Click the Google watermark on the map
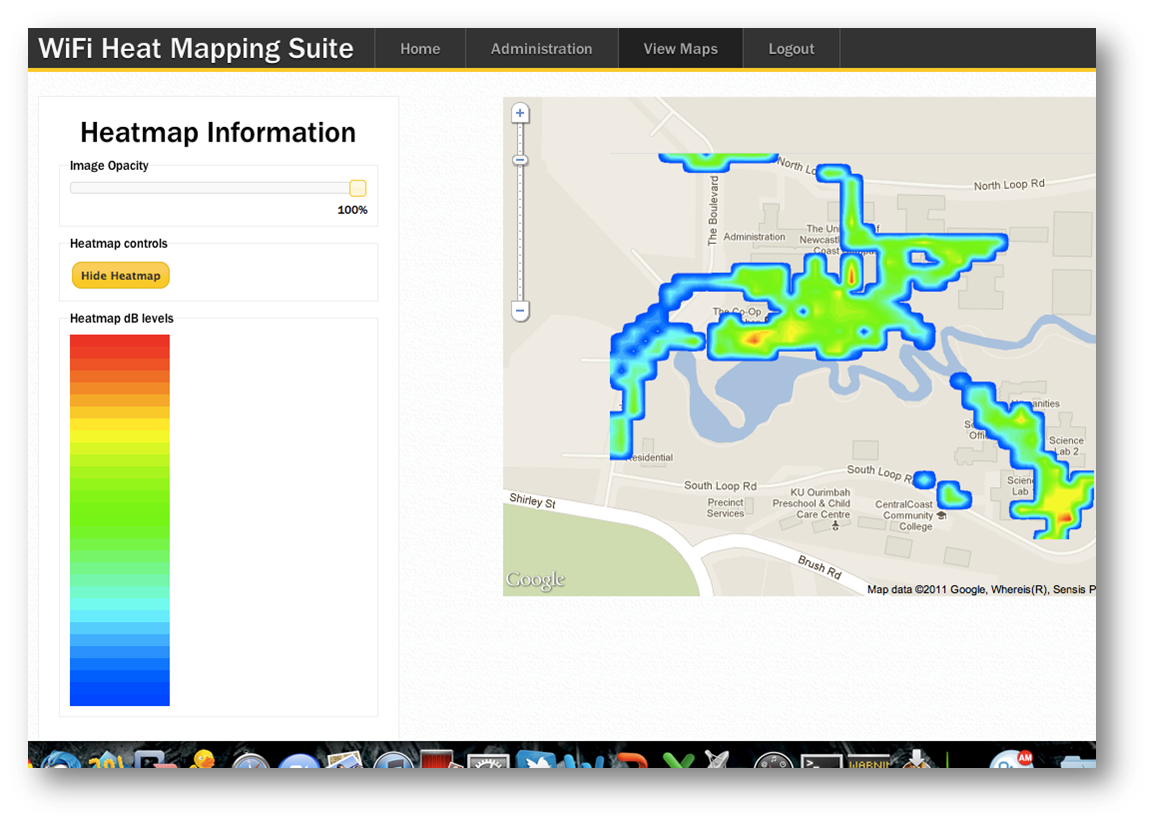Screen dimensions: 1152x824 tap(535, 578)
